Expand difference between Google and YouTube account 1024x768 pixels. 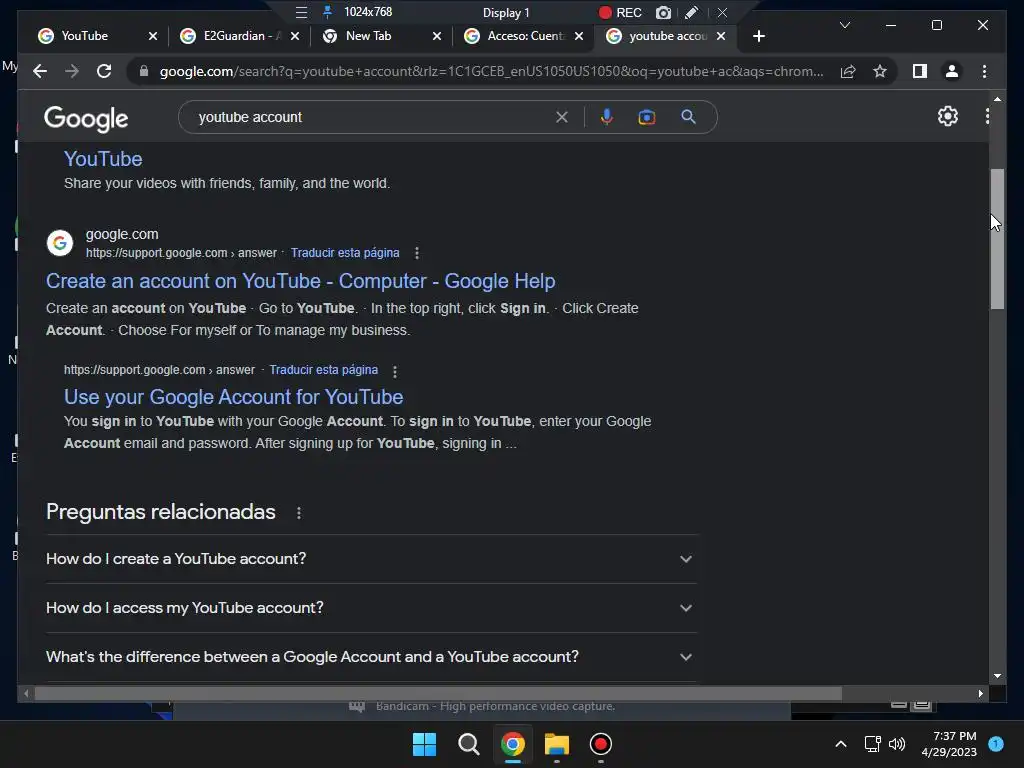pyautogui.click(x=371, y=657)
